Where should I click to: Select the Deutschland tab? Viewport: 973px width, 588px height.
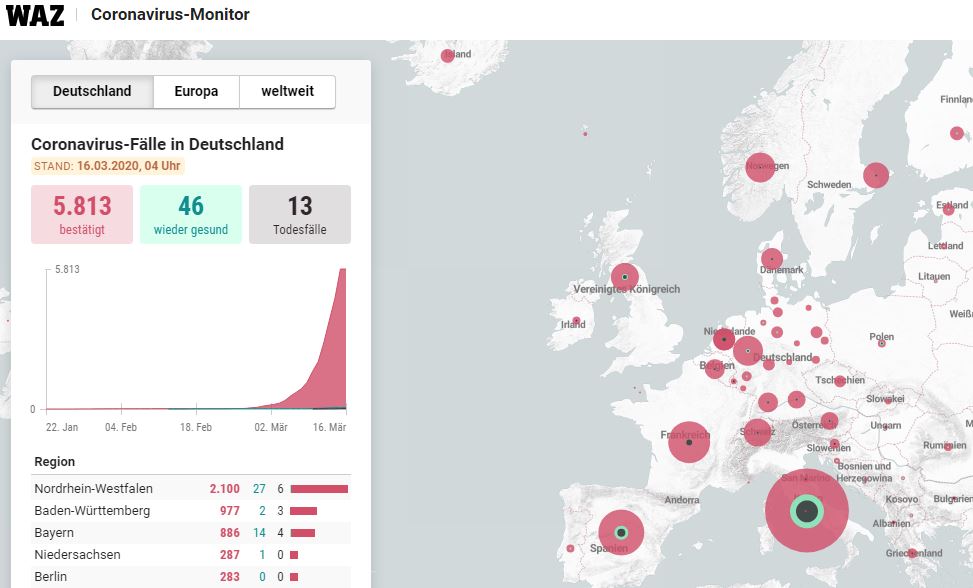coord(92,91)
